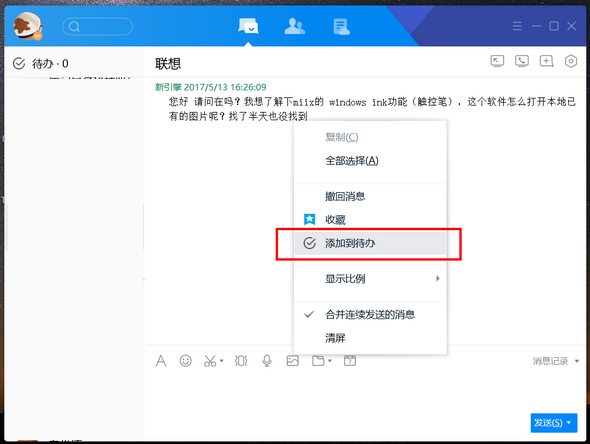Choose 收藏 from context menu
The height and width of the screenshot is (444, 590).
coord(370,219)
